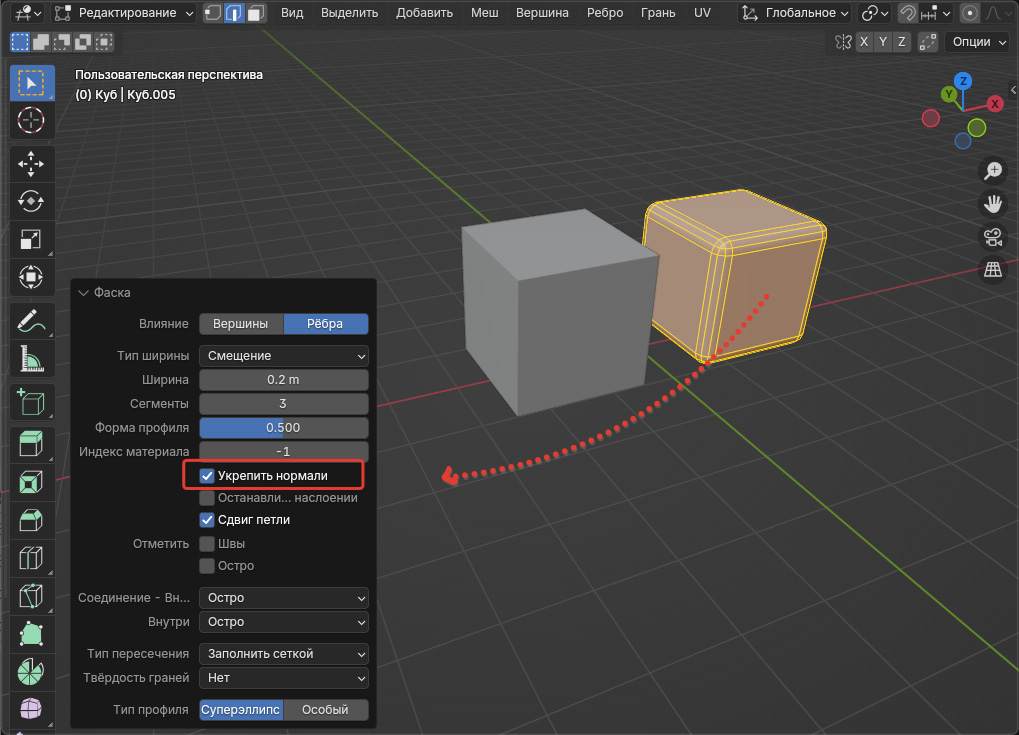The height and width of the screenshot is (735, 1019).
Task: Open the UV menu
Action: tap(702, 13)
